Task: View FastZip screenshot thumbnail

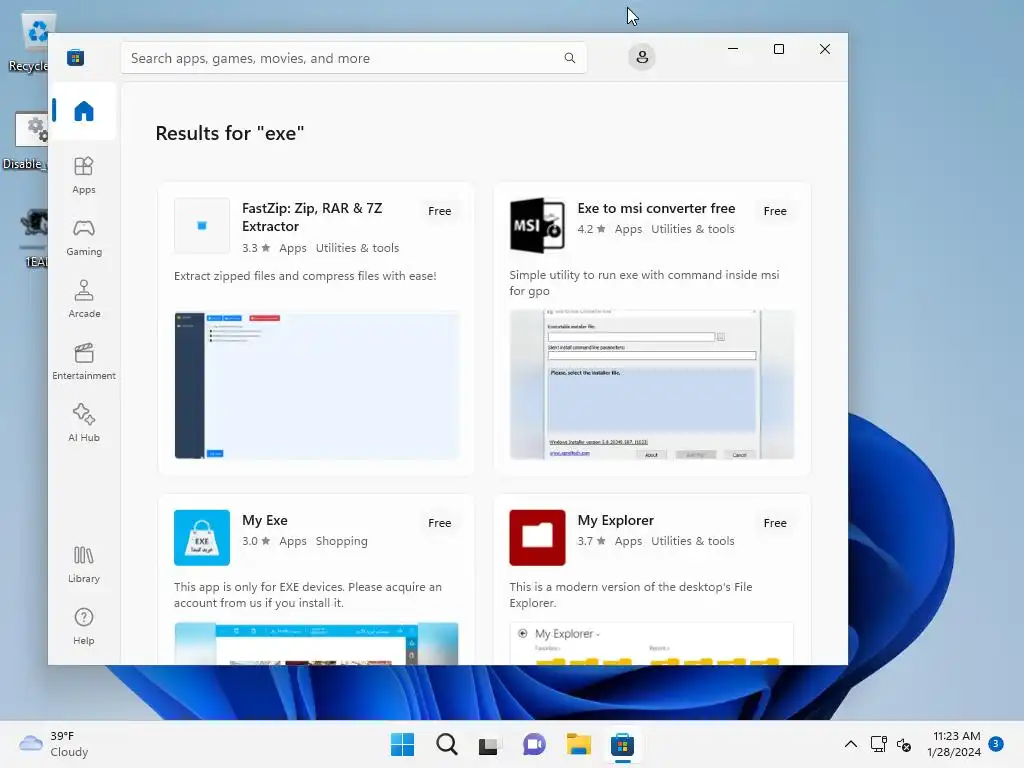Action: tap(317, 385)
